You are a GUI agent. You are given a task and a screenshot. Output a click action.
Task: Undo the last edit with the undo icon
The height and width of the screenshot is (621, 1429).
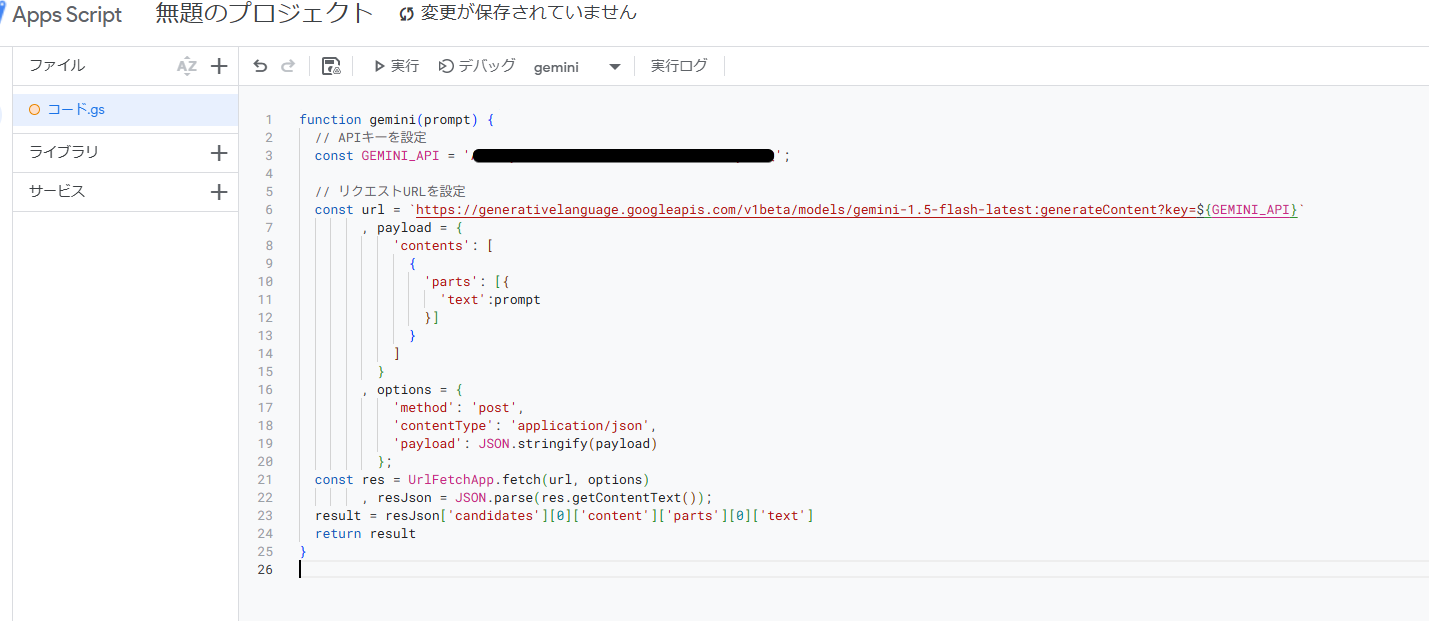(x=260, y=65)
